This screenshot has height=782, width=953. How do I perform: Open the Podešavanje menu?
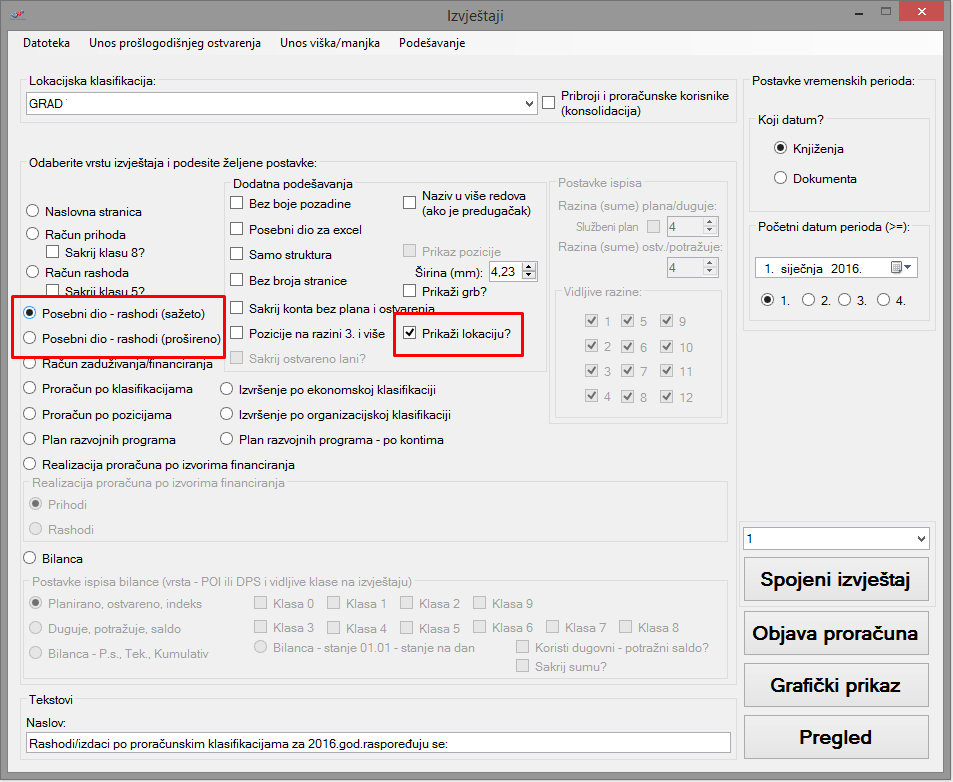tap(431, 43)
